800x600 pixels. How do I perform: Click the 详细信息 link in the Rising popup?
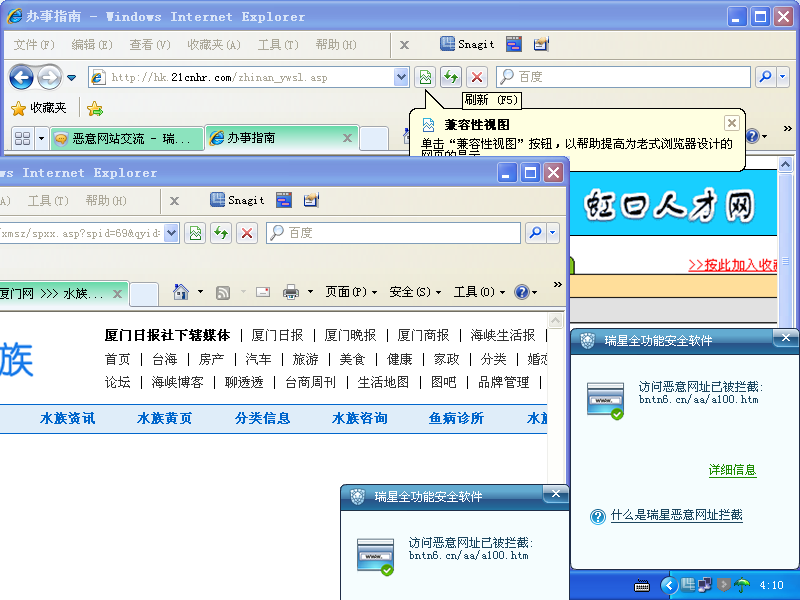733,470
